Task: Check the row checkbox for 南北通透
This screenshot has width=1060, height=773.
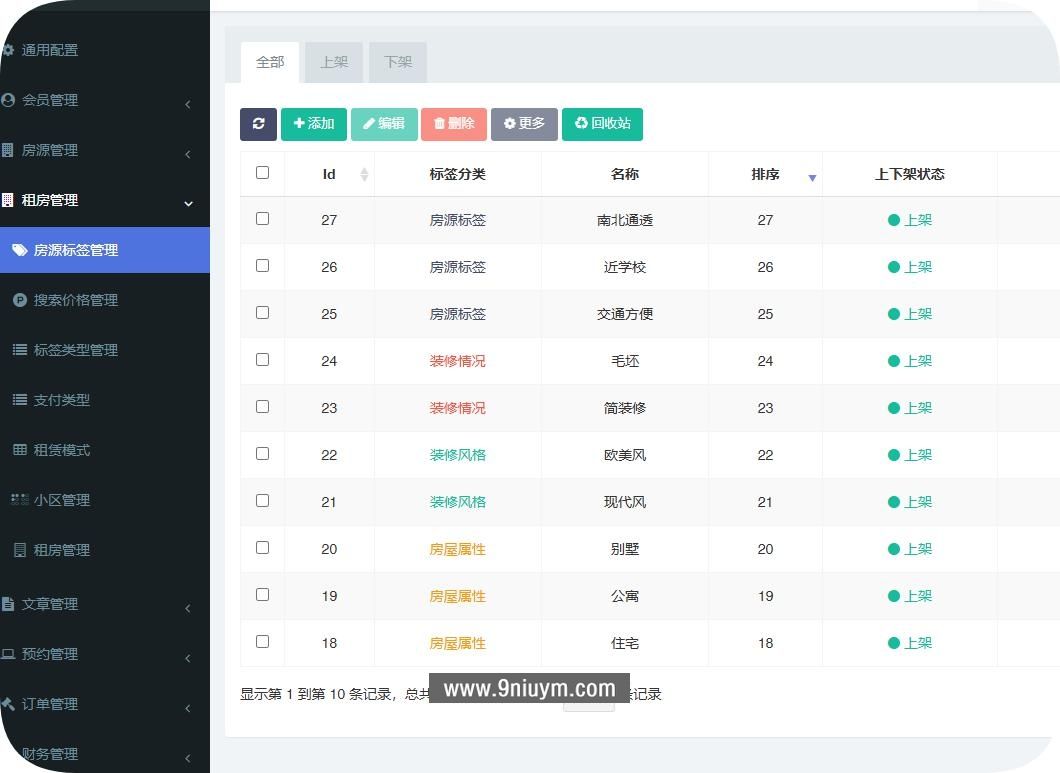Action: click(262, 219)
